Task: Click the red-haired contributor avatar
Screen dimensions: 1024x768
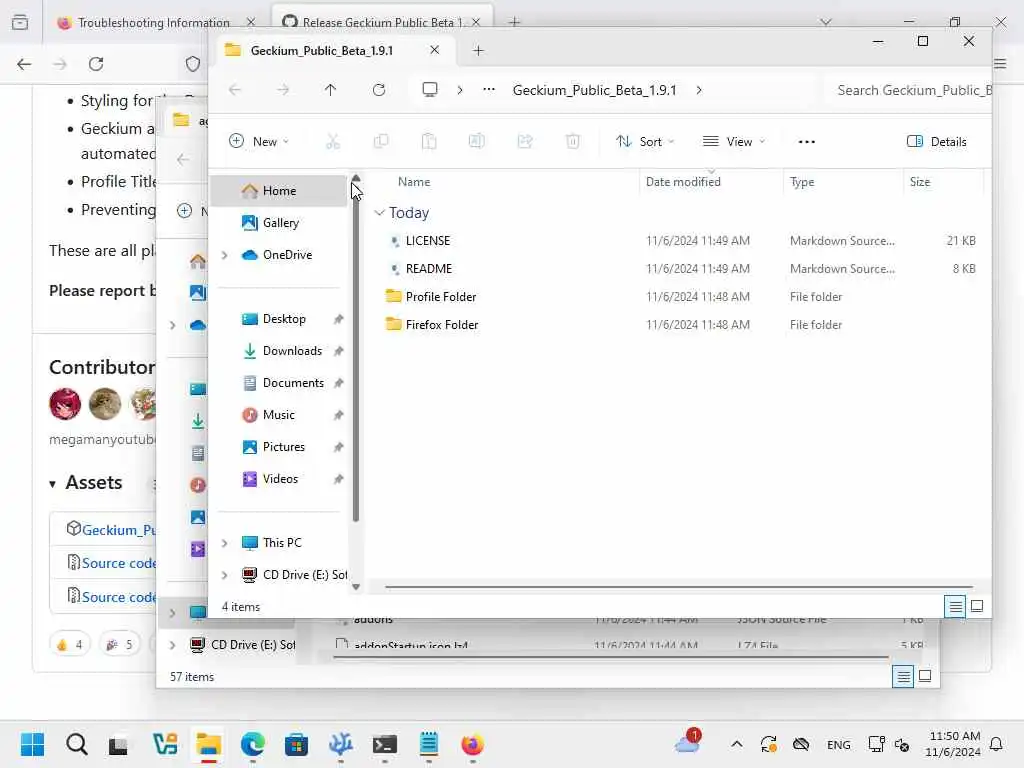Action: tap(65, 404)
